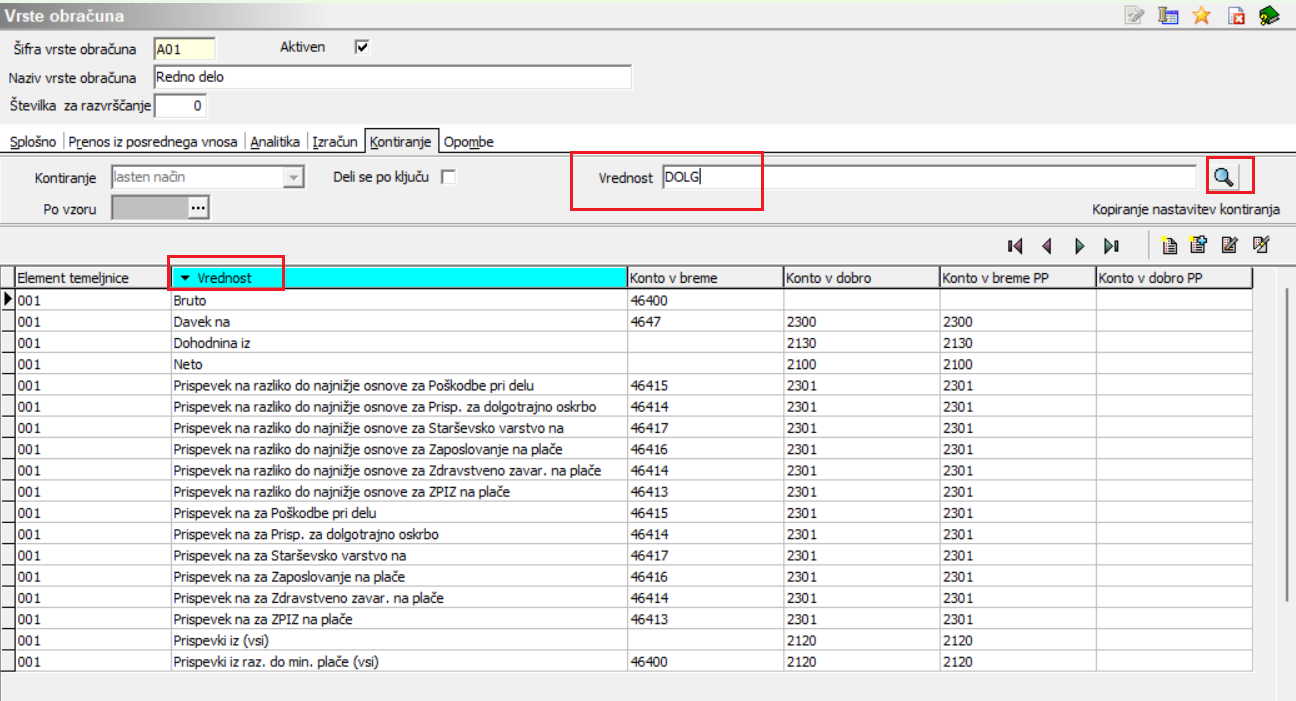Click the new record document icon
1296x701 pixels.
(1168, 245)
